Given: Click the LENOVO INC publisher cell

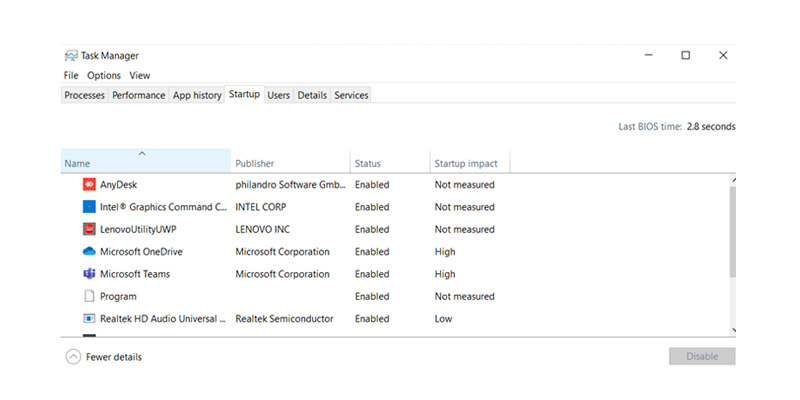Looking at the screenshot, I should pos(262,230).
